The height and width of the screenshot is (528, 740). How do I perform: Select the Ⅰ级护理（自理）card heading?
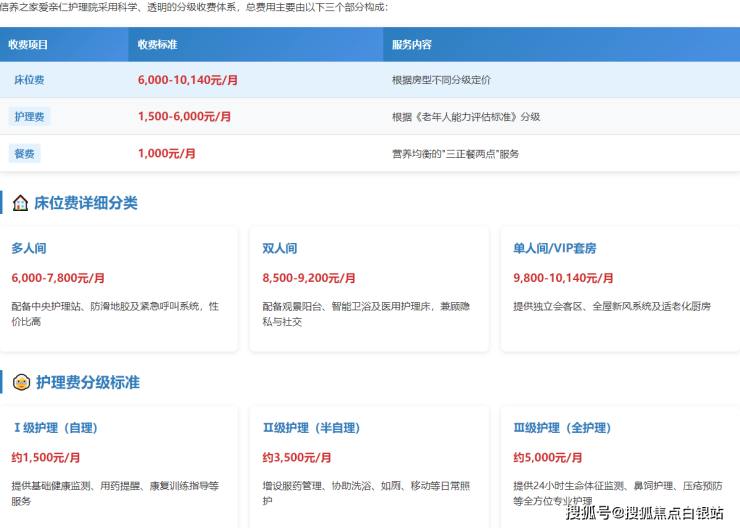[55, 428]
